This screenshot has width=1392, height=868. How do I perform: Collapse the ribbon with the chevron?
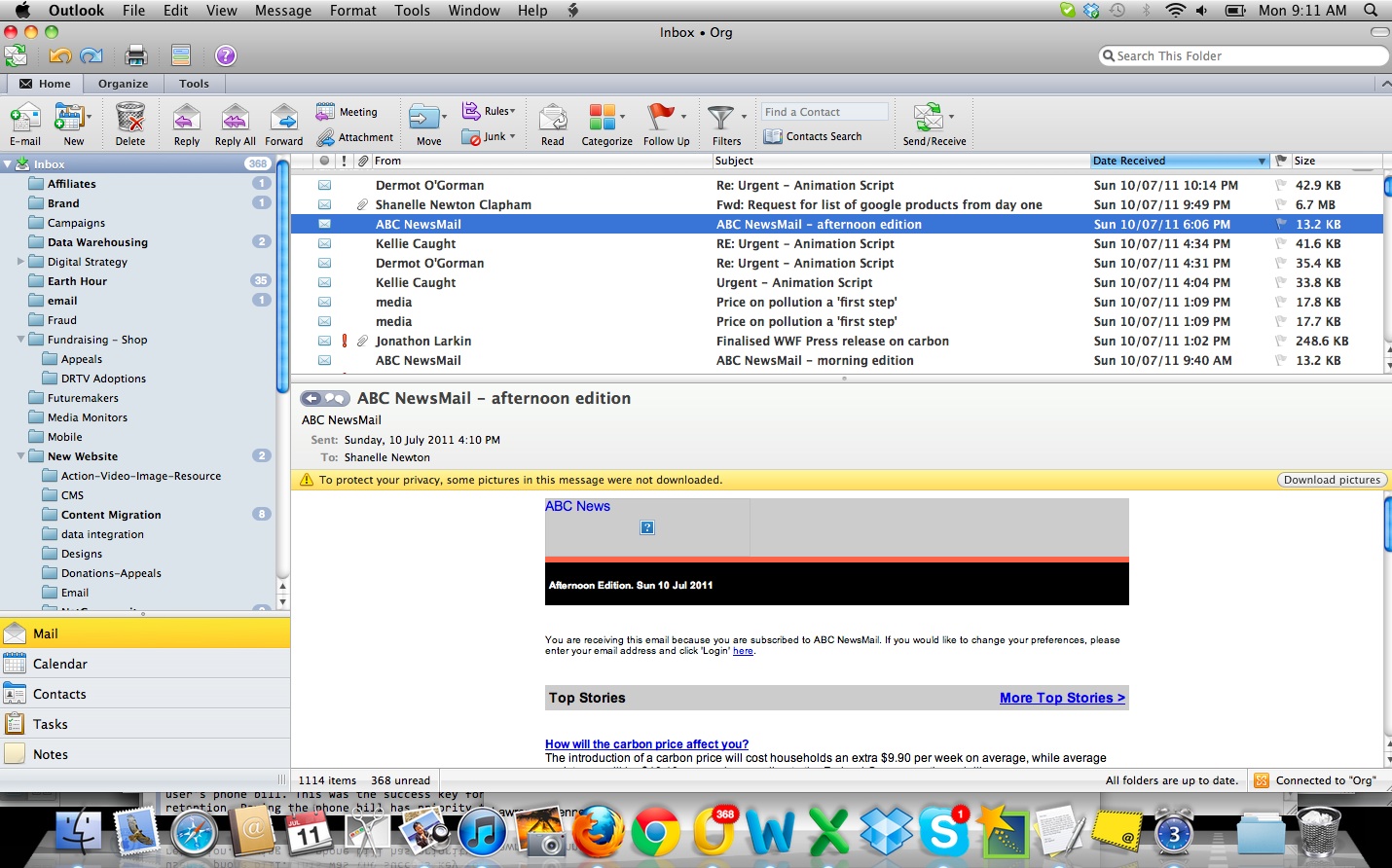click(x=1385, y=84)
